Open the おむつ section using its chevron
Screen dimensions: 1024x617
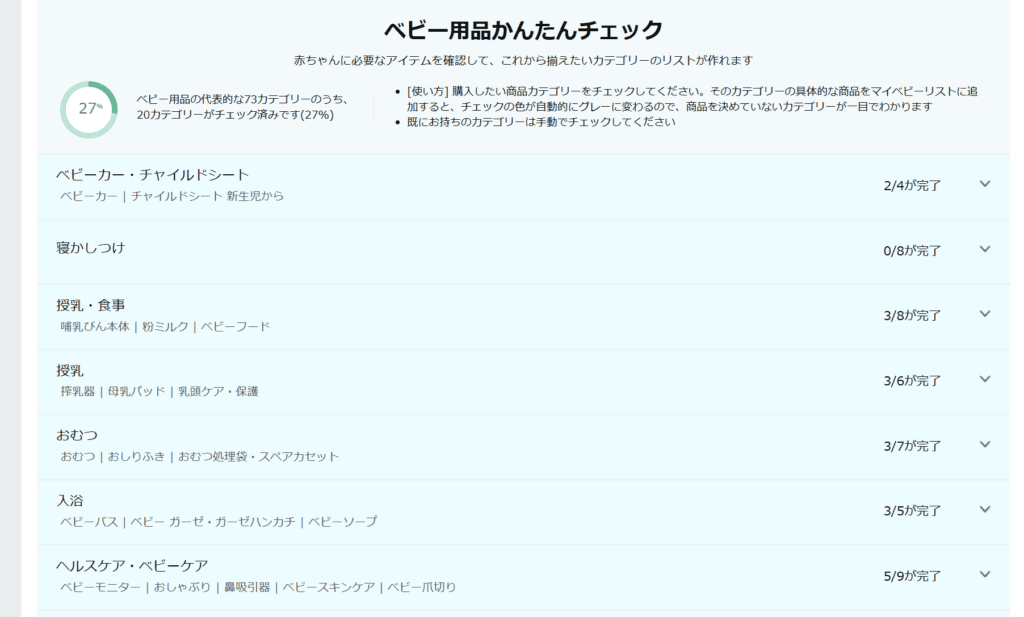pyautogui.click(x=984, y=444)
